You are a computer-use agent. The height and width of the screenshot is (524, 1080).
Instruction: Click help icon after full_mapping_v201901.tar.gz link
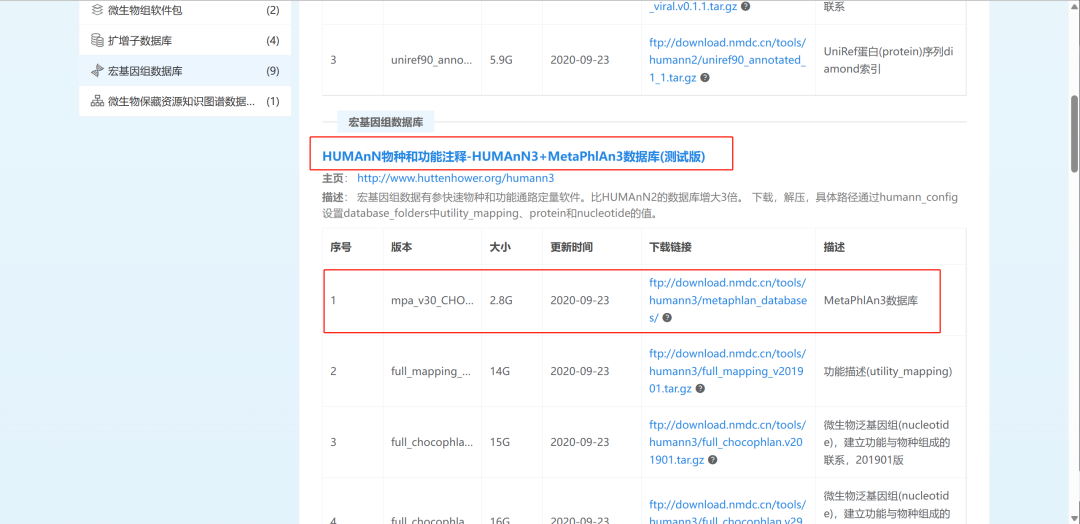click(700, 389)
